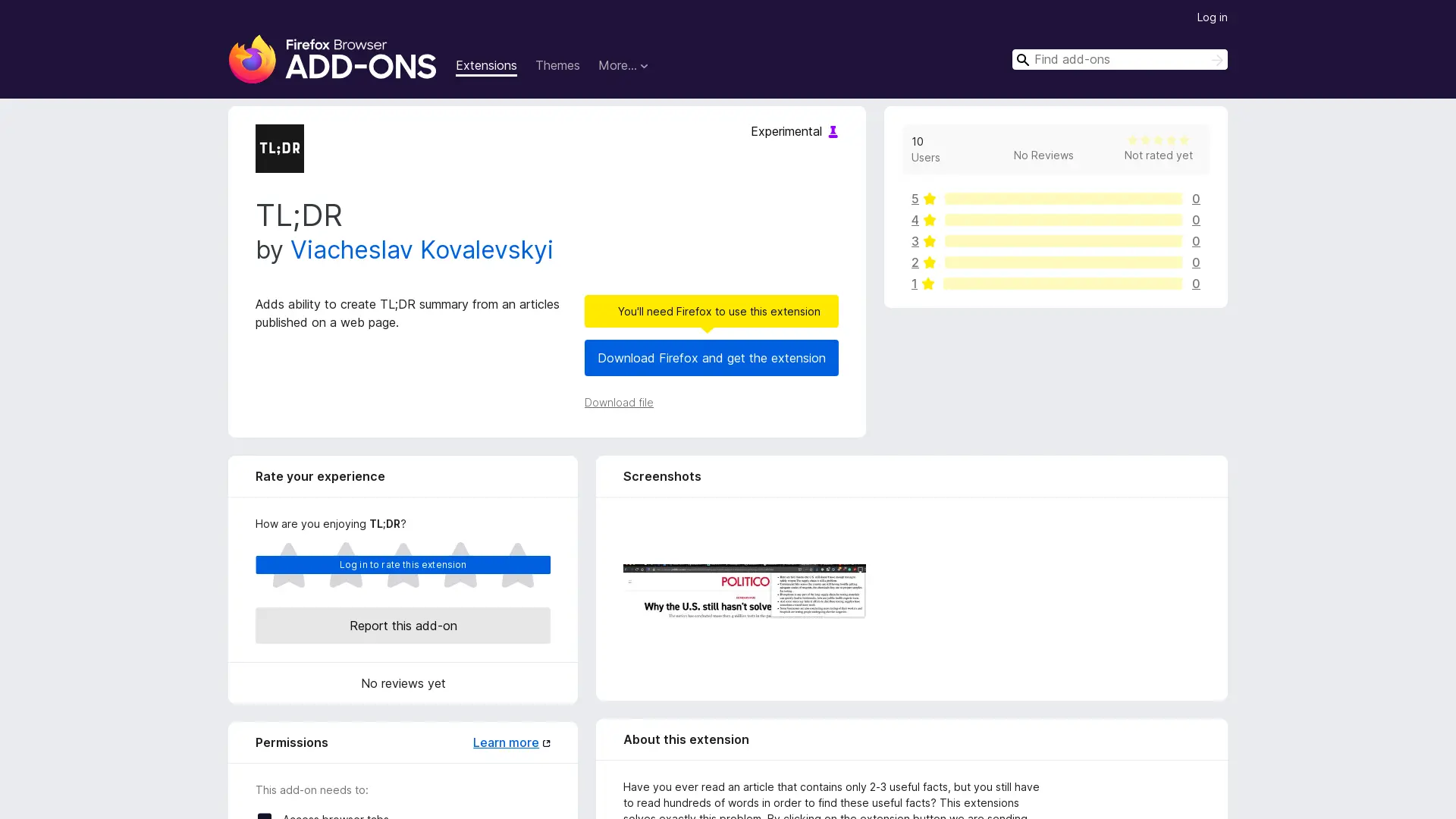Open the Politico screenshot thumbnail

744,591
